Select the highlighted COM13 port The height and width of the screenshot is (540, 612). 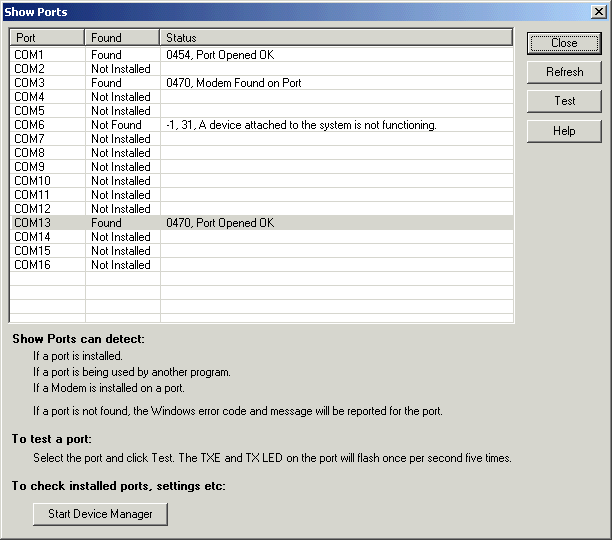coord(262,223)
